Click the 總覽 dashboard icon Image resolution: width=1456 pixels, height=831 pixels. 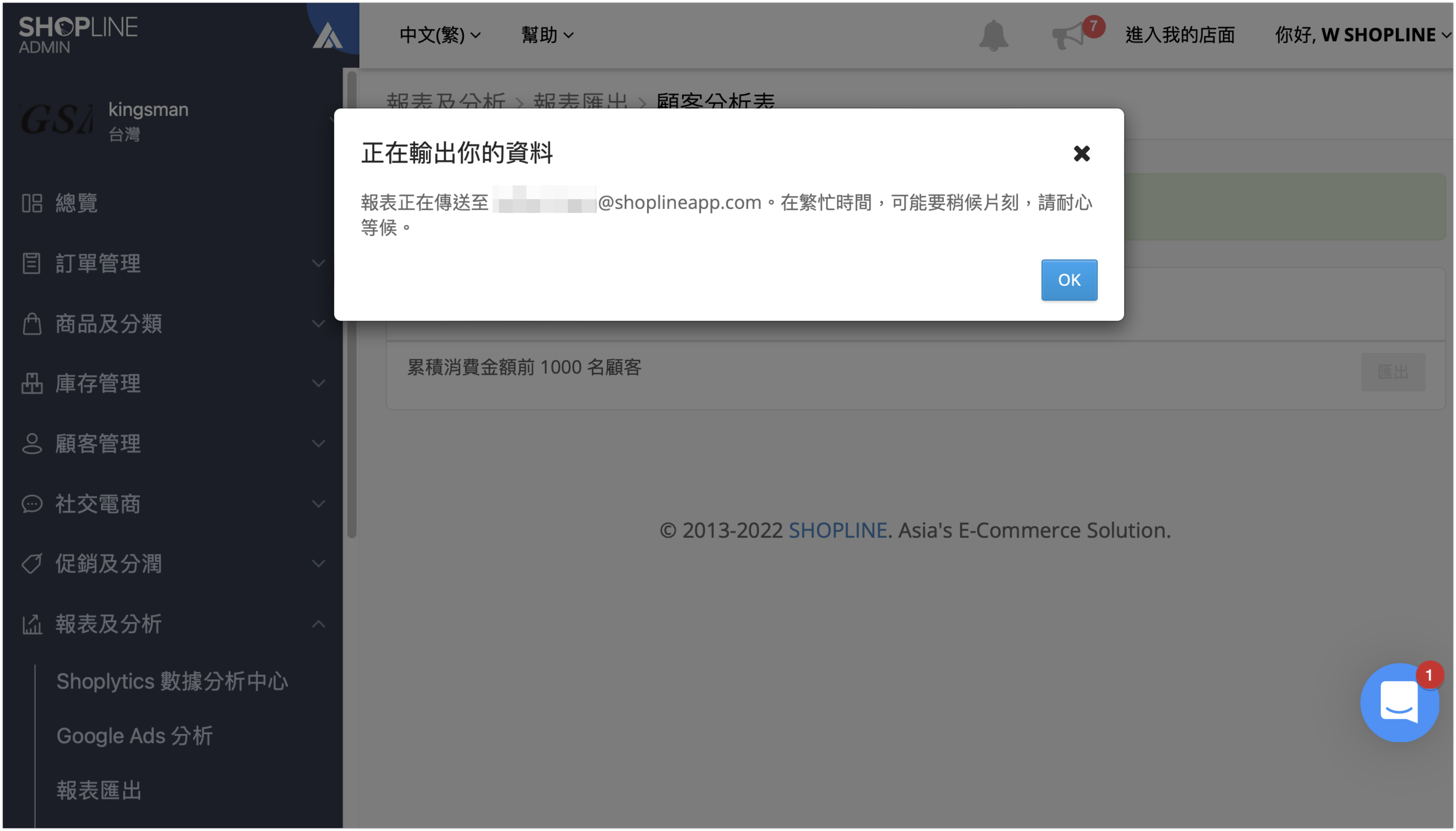32,203
